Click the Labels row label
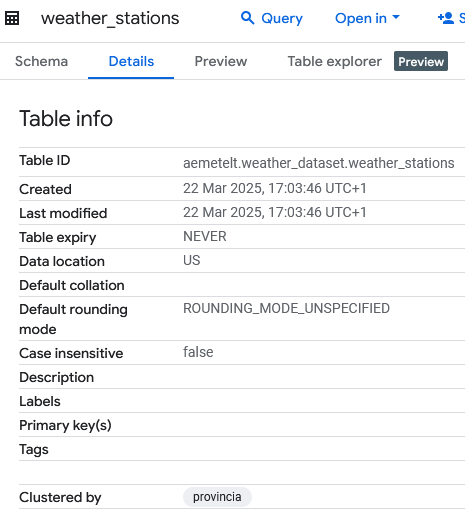Image resolution: width=465 pixels, height=522 pixels. click(x=40, y=401)
